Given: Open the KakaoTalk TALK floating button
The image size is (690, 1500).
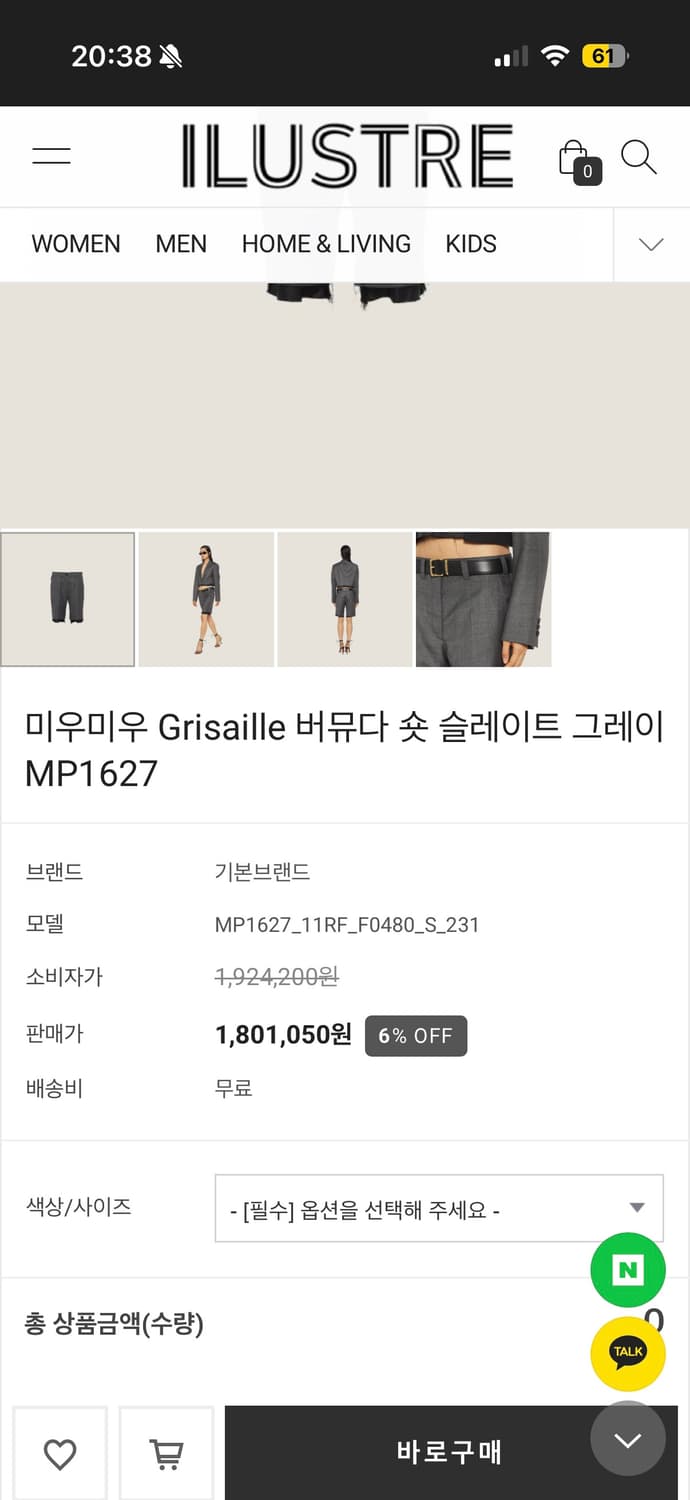Looking at the screenshot, I should 628,1352.
